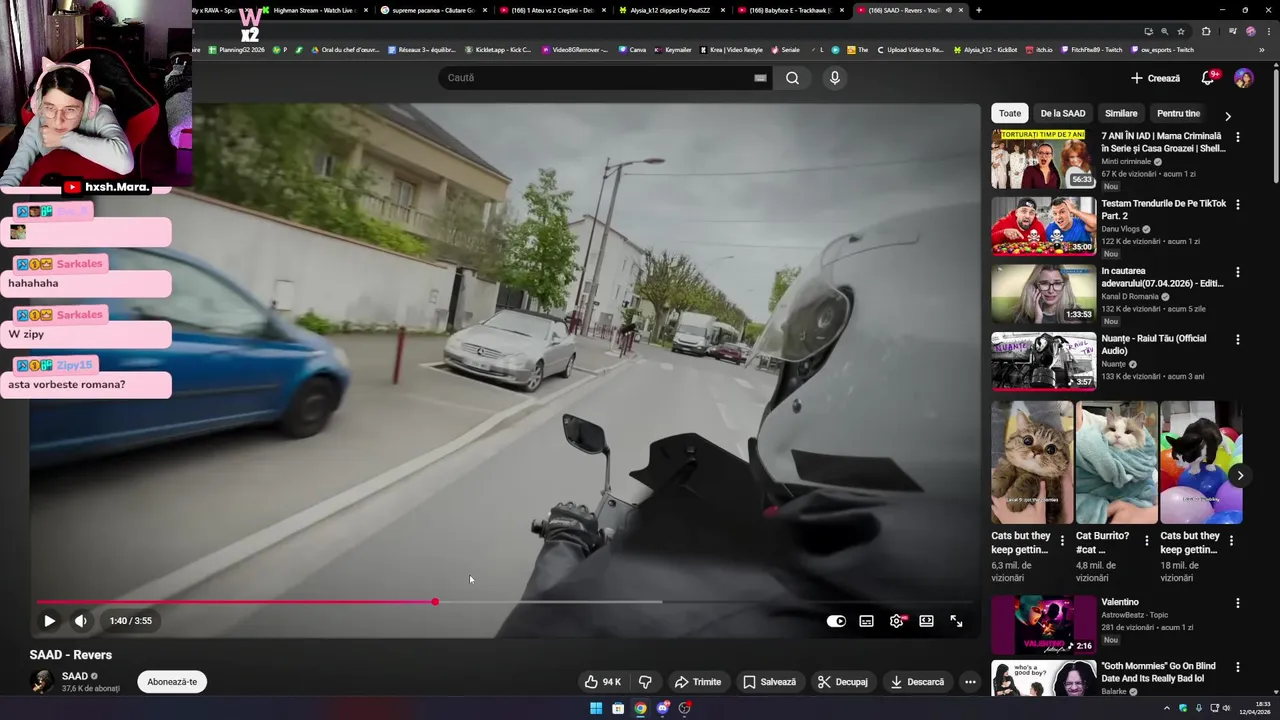The image size is (1280, 720).
Task: Open the 7 ANI ÎN IAD video thumbnail
Action: [1044, 159]
